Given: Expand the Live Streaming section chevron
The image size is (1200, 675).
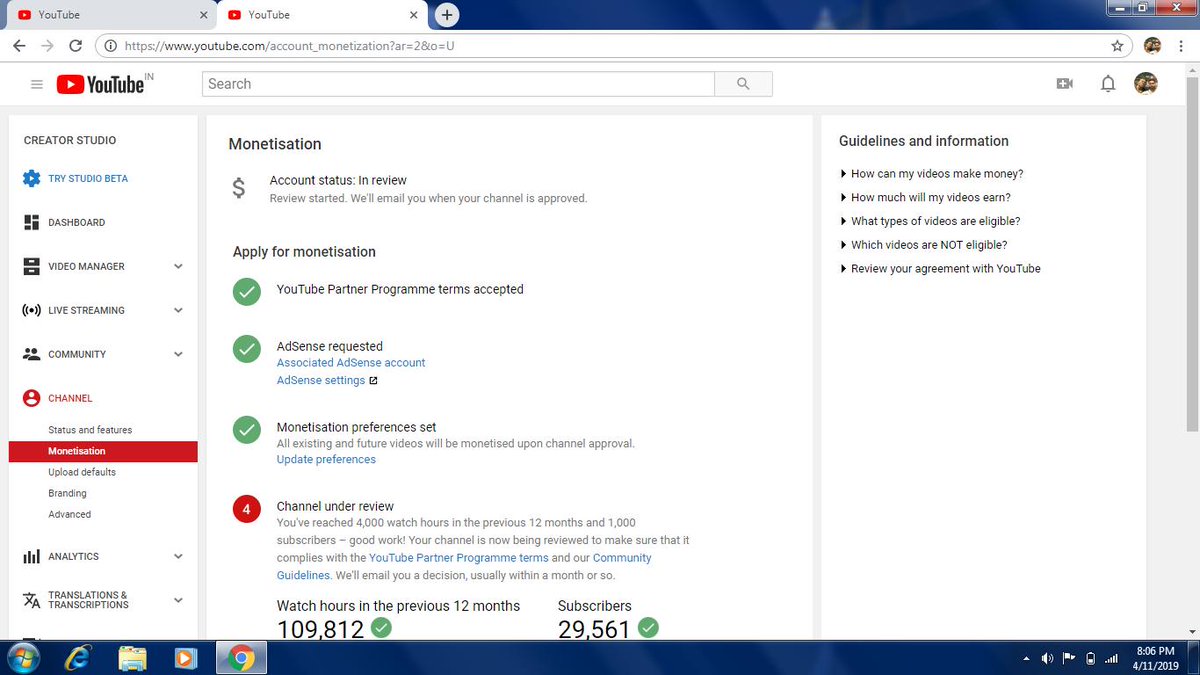Looking at the screenshot, I should [x=178, y=311].
